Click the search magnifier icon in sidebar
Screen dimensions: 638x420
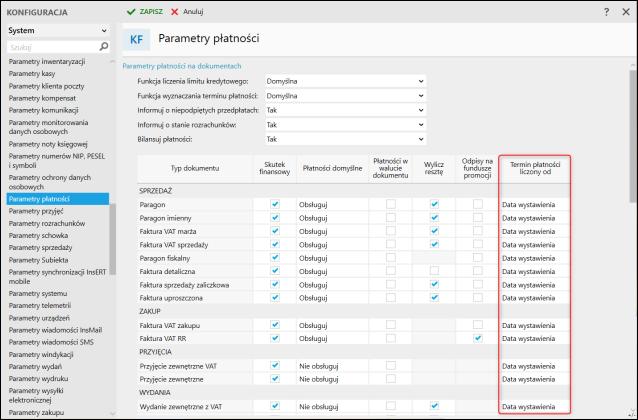pyautogui.click(x=105, y=46)
